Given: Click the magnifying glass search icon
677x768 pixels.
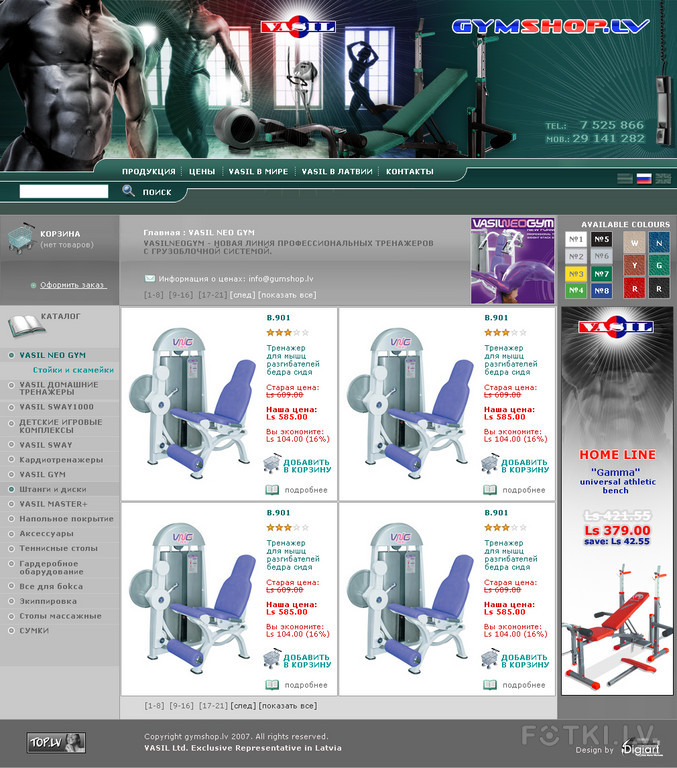Looking at the screenshot, I should pyautogui.click(x=128, y=191).
